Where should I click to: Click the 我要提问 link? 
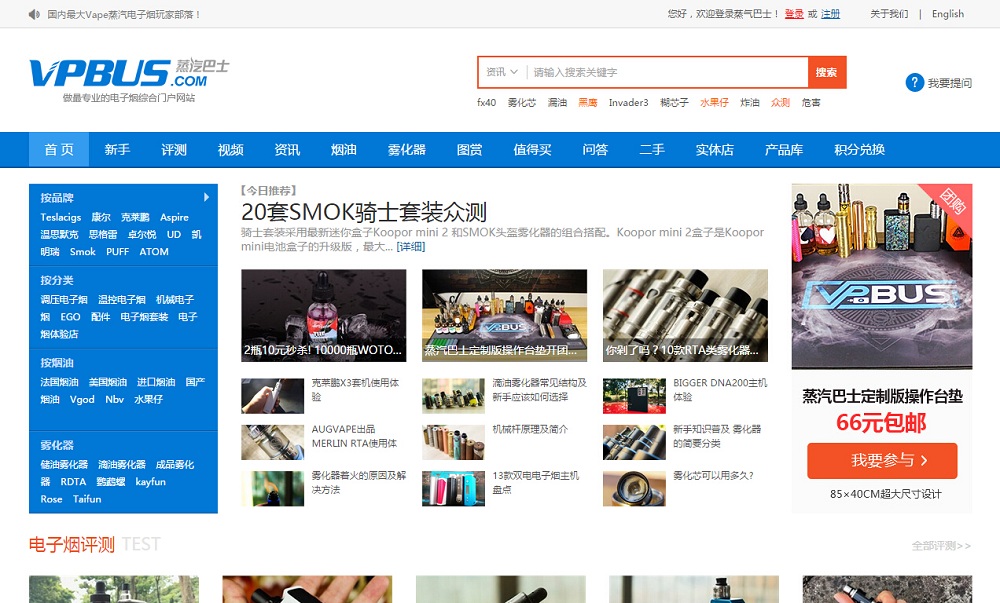click(950, 83)
